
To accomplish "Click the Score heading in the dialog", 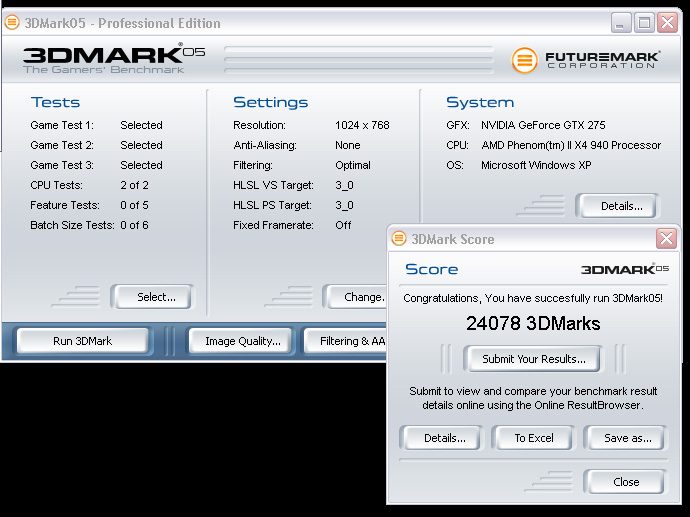I will pyautogui.click(x=432, y=269).
